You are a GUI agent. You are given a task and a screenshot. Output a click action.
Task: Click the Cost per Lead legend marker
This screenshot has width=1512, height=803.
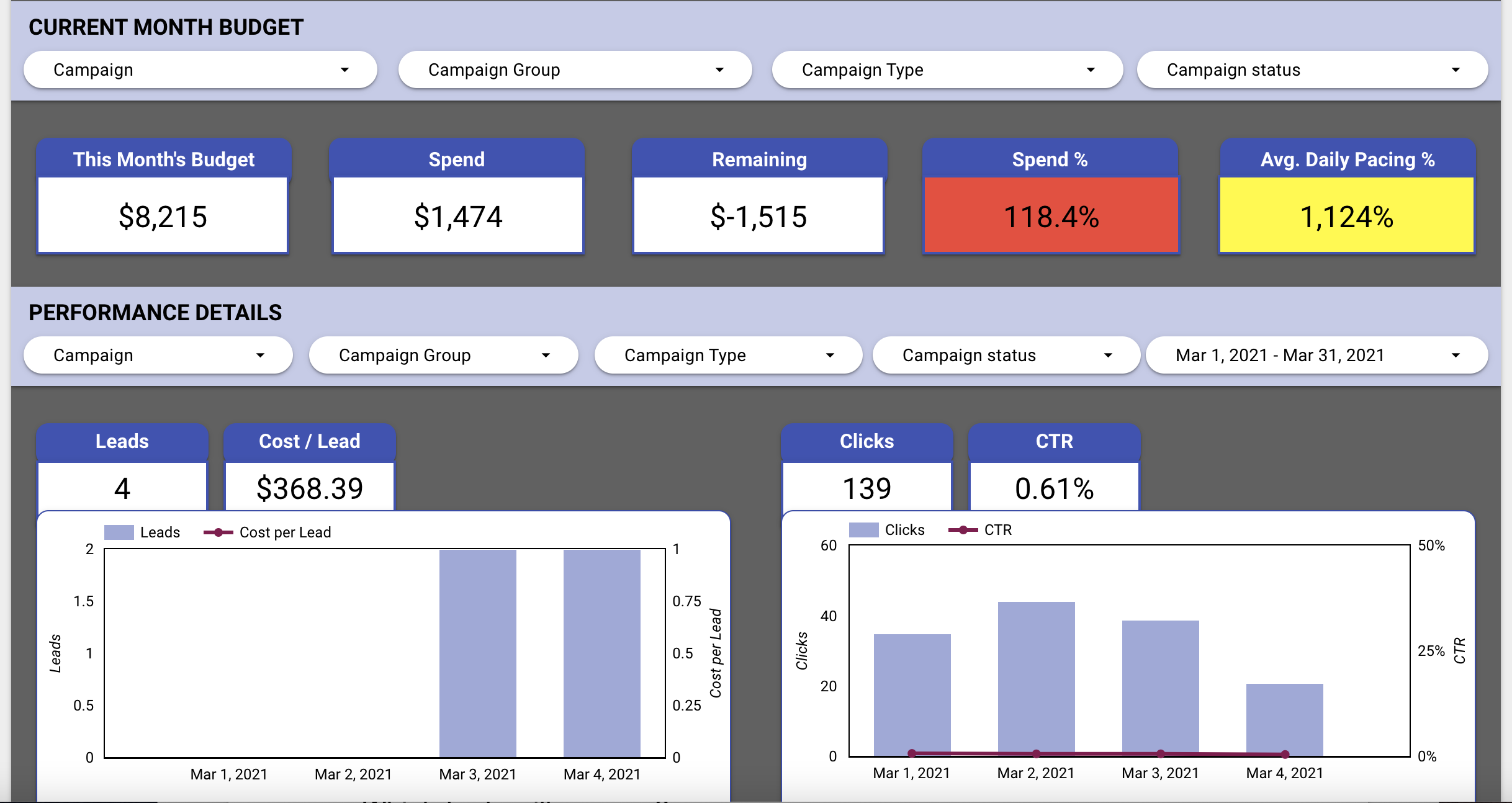point(218,532)
